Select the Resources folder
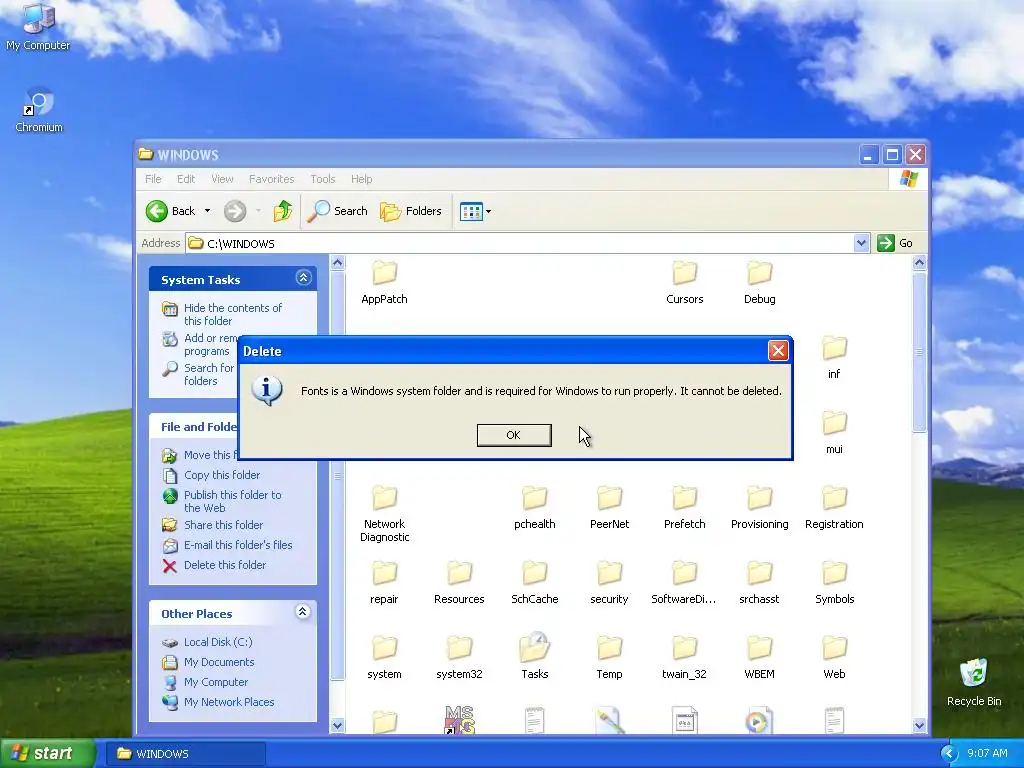This screenshot has width=1024, height=768. (x=459, y=583)
